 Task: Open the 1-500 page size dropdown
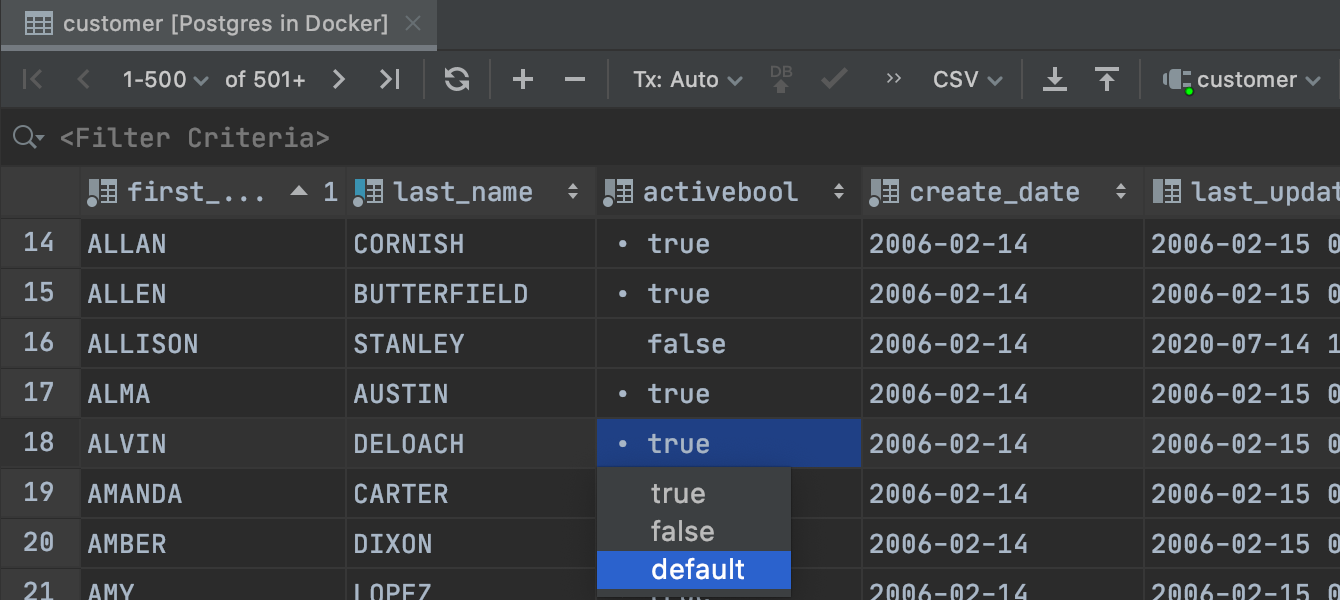(x=165, y=80)
